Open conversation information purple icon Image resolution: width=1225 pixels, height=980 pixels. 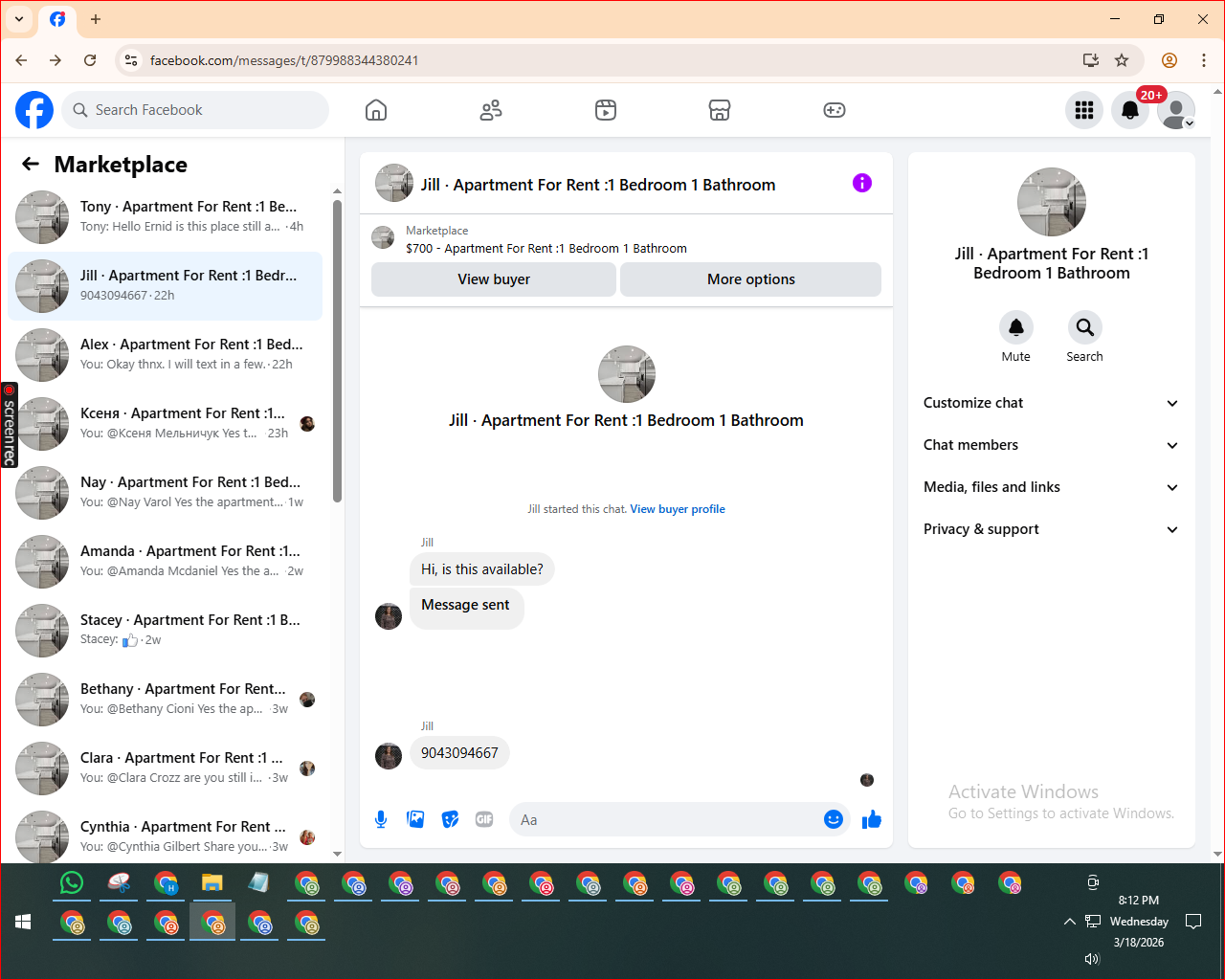[x=862, y=183]
